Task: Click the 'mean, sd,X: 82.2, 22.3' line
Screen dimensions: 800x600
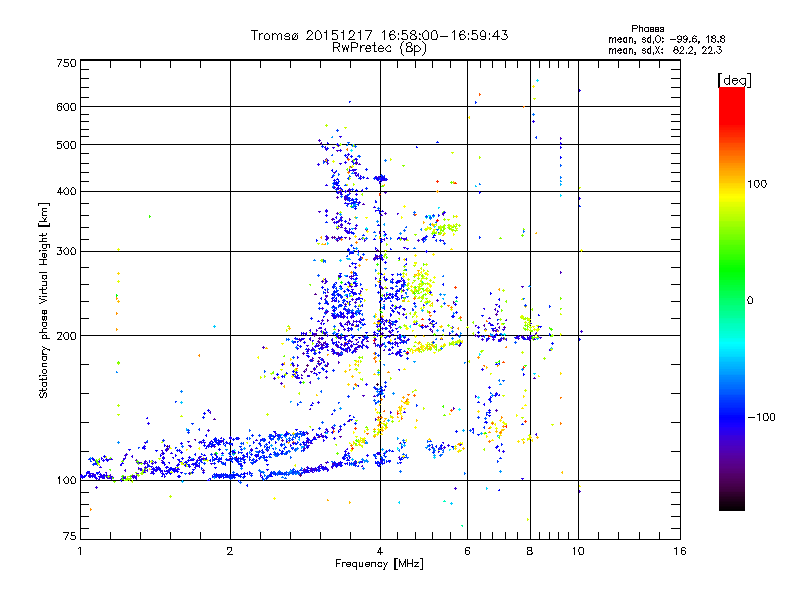Action: [665, 50]
